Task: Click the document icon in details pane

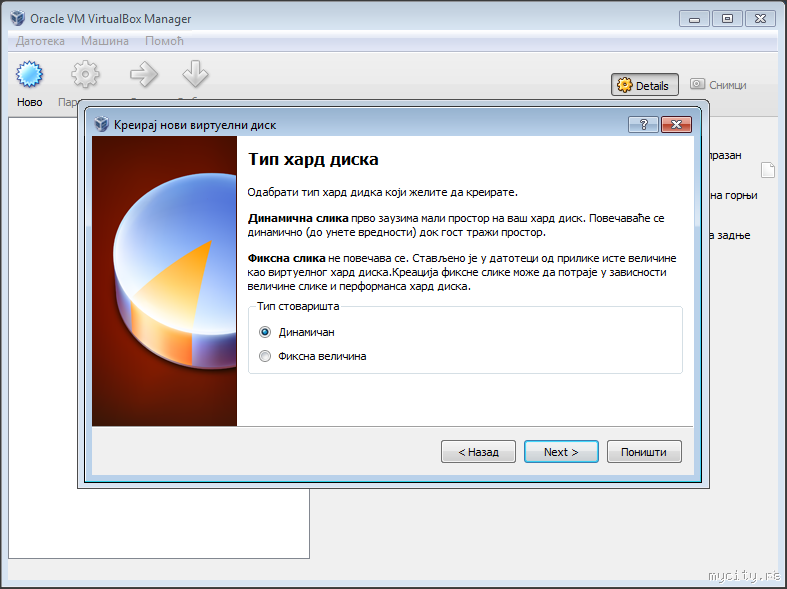Action: click(x=767, y=170)
